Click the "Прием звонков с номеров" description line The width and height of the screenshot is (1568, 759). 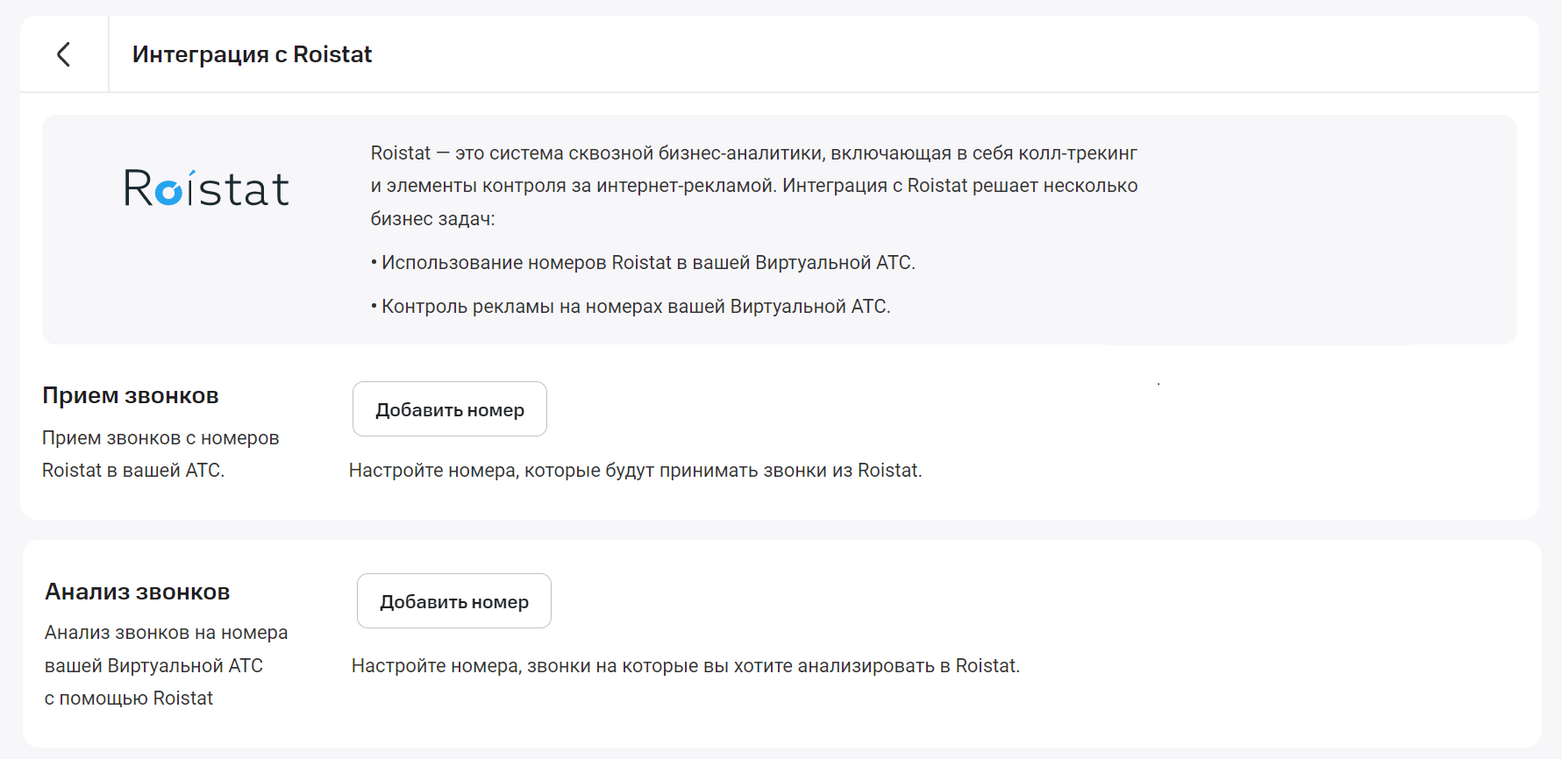coord(160,438)
